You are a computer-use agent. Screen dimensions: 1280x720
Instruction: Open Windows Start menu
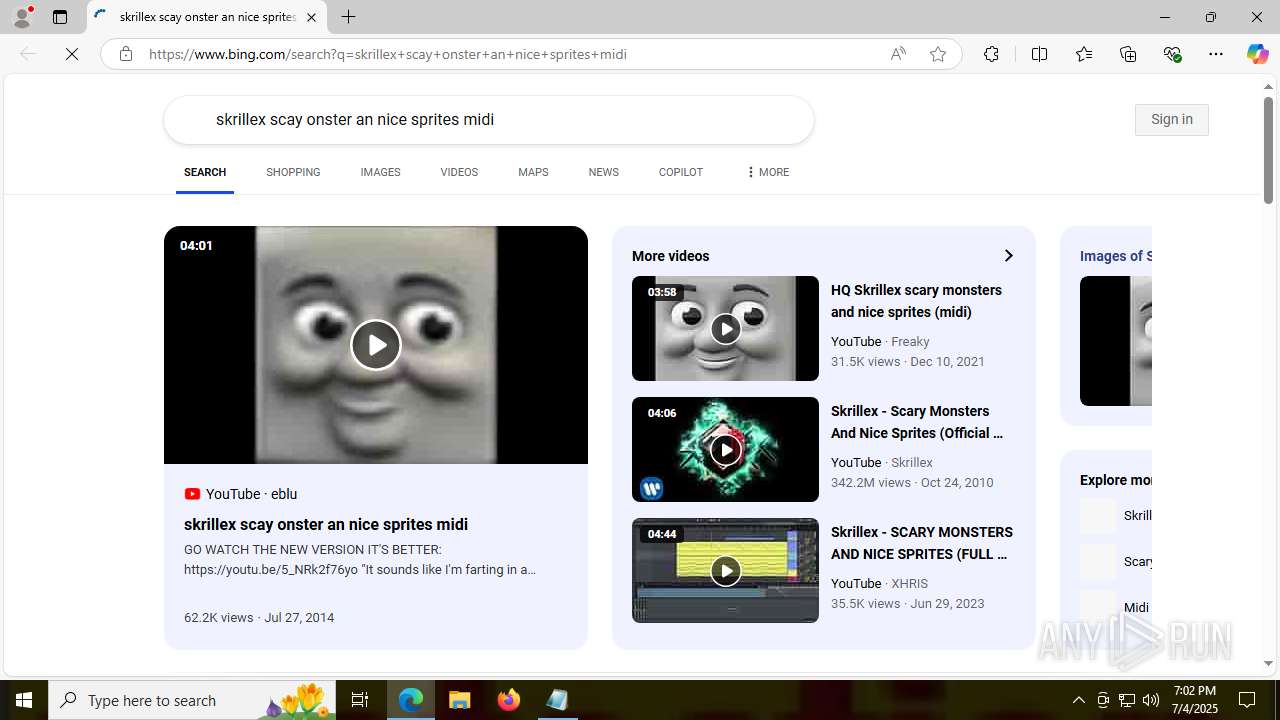pos(24,700)
